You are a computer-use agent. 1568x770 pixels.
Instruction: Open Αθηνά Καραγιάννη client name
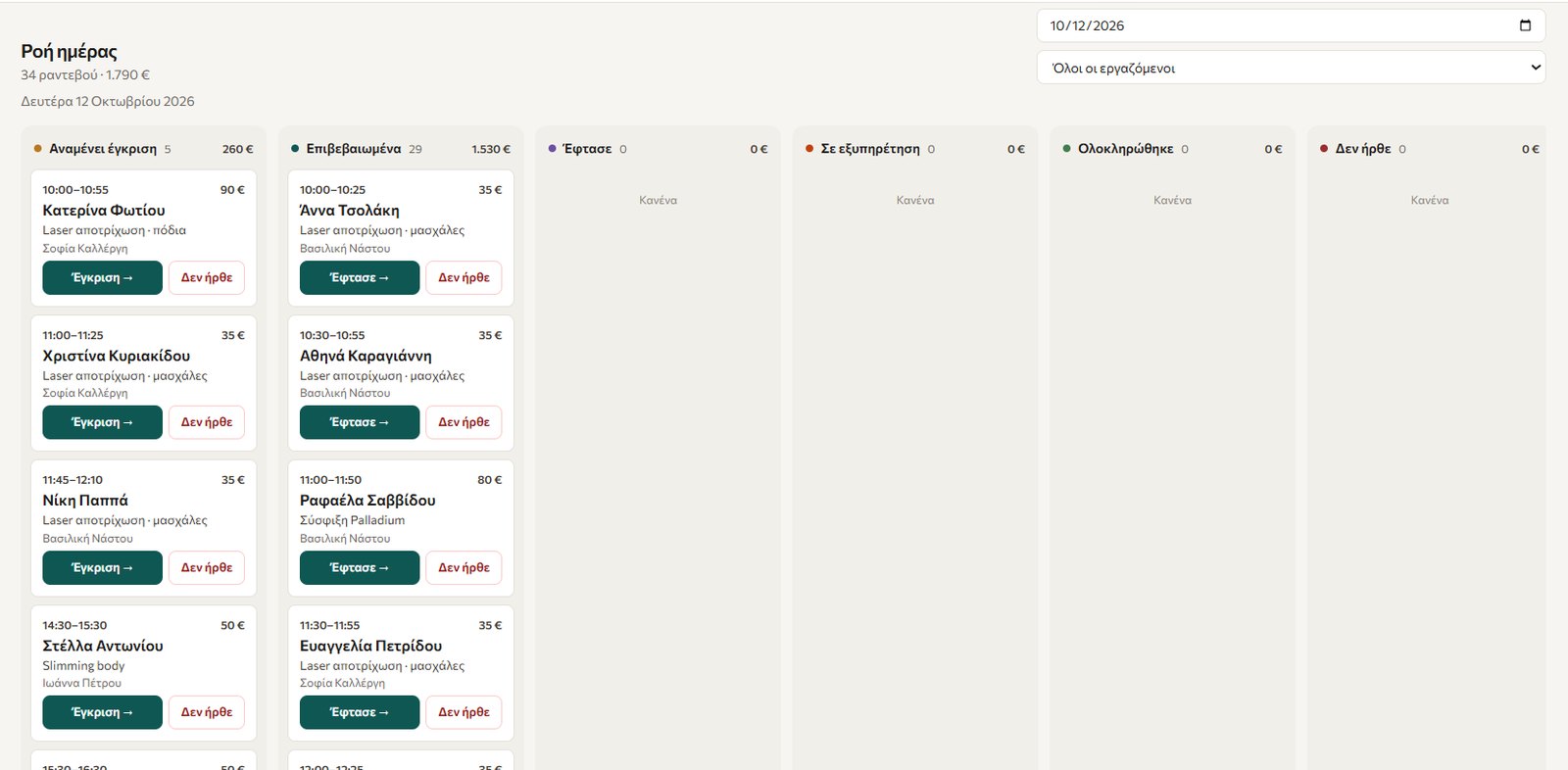[366, 356]
